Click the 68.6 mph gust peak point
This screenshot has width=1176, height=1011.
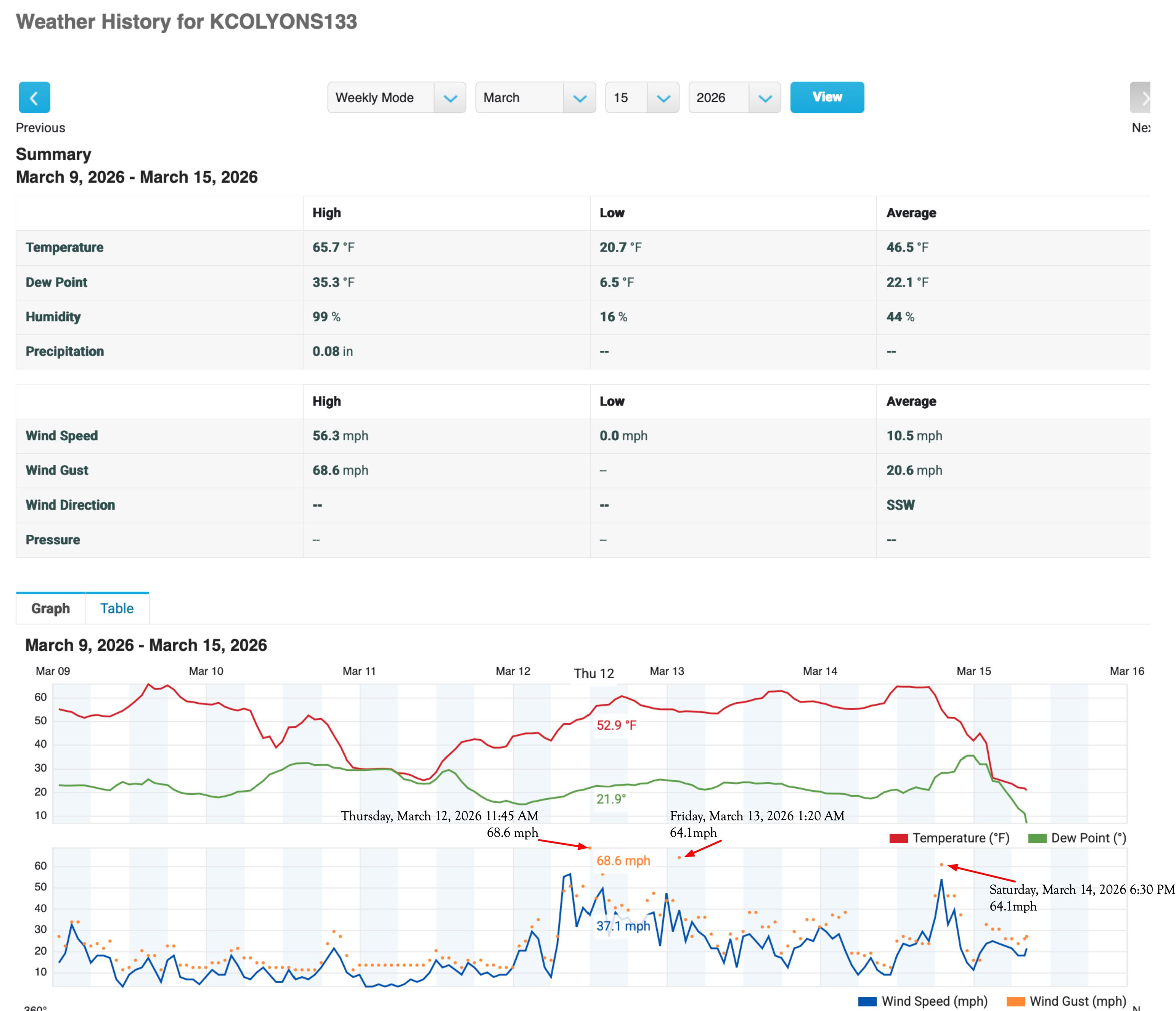(590, 848)
